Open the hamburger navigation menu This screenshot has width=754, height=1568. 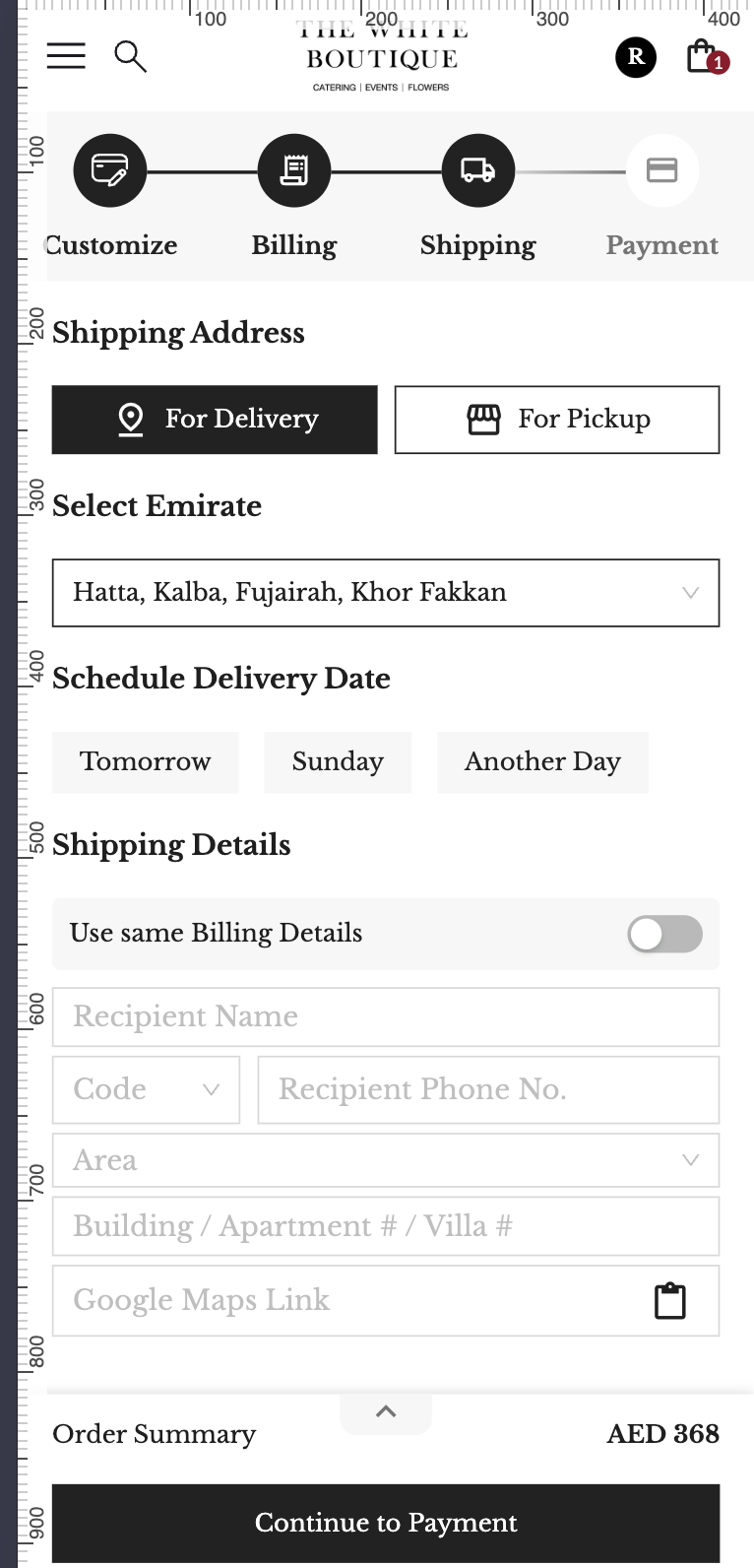click(66, 56)
